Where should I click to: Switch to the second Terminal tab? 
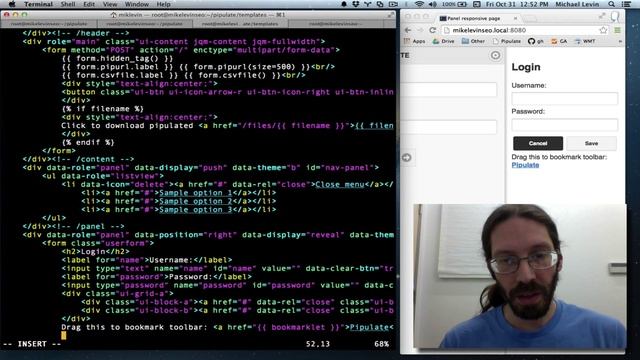(x=144, y=24)
